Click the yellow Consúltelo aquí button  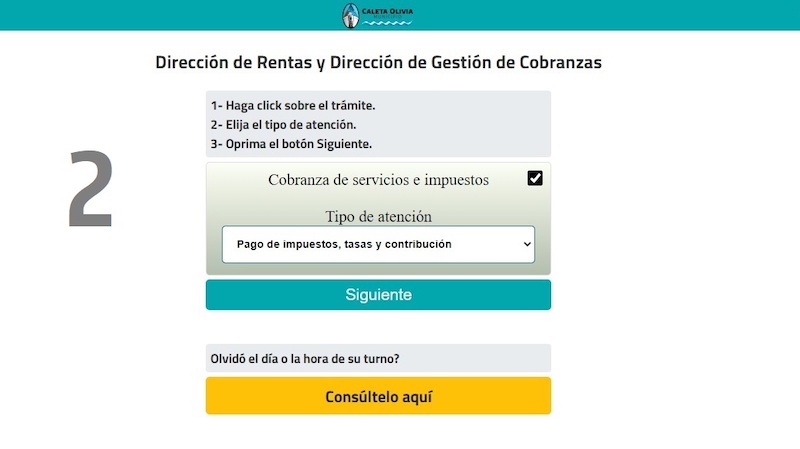[x=378, y=396]
